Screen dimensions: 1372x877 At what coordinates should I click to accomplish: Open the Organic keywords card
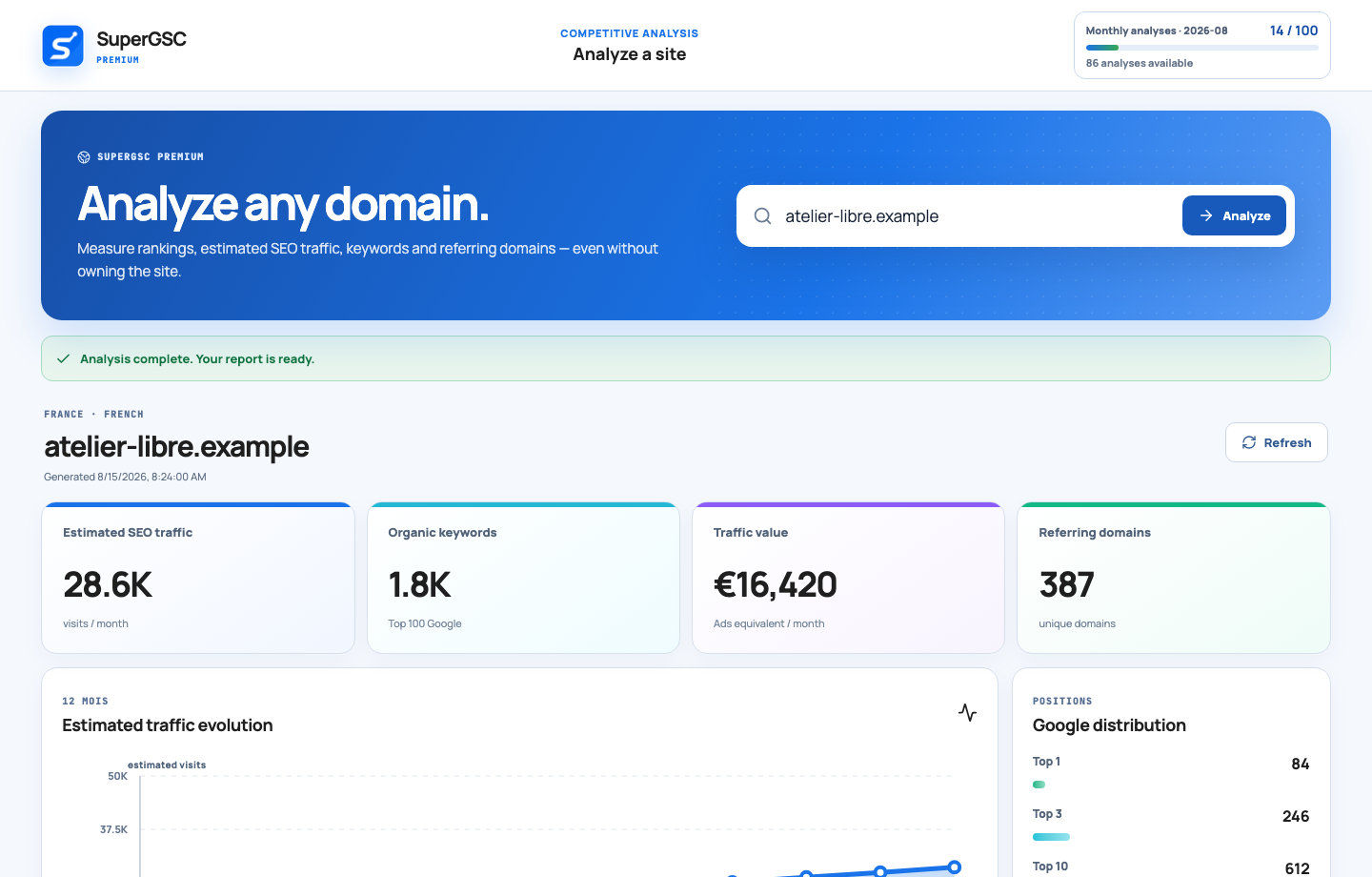523,578
